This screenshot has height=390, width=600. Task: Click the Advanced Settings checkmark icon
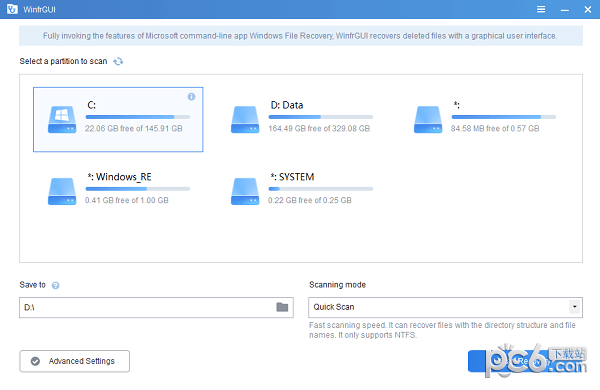coord(35,361)
